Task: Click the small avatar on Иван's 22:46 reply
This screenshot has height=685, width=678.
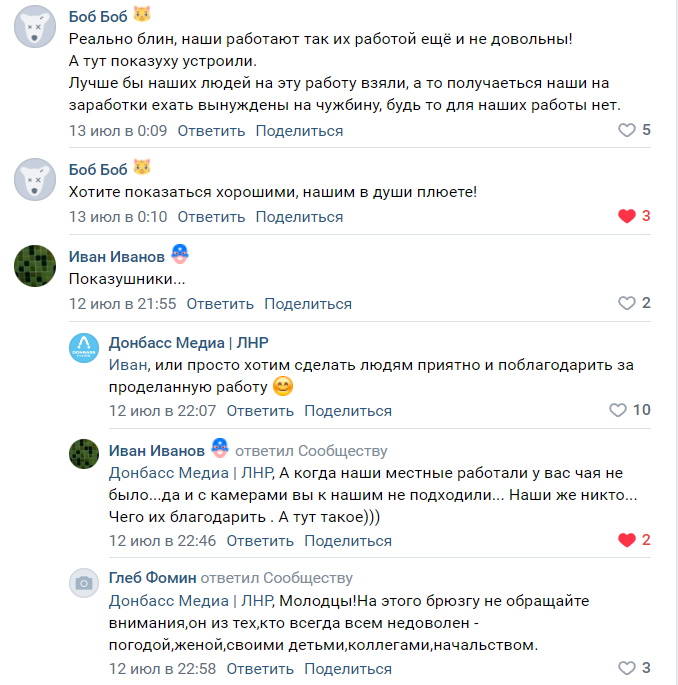Action: pos(84,455)
